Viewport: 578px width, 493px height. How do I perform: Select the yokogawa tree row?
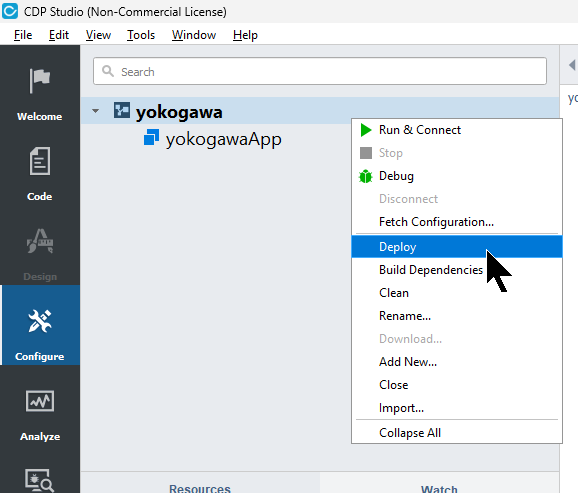tap(320, 111)
